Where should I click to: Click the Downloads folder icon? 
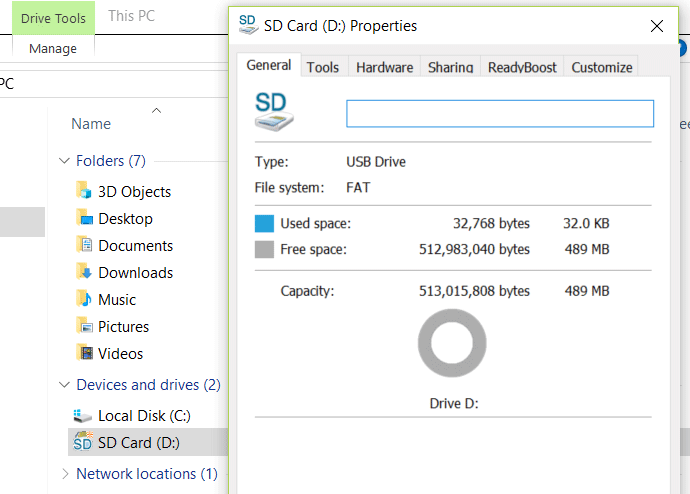(84, 272)
